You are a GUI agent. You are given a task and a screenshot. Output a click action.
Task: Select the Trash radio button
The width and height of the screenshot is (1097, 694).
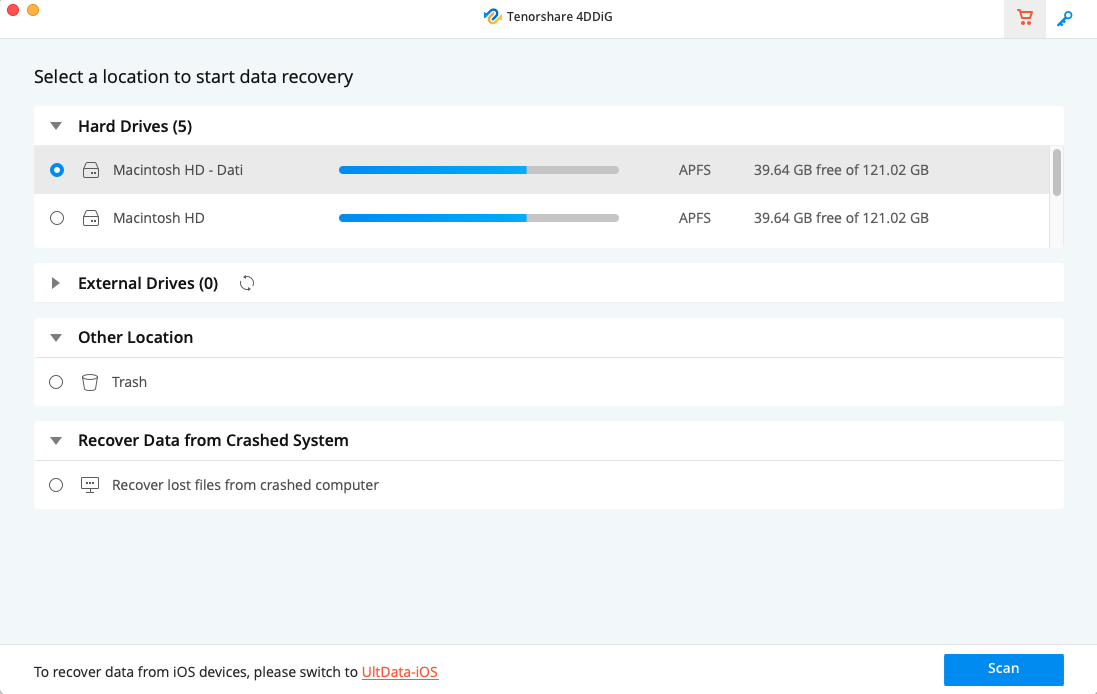(x=57, y=382)
